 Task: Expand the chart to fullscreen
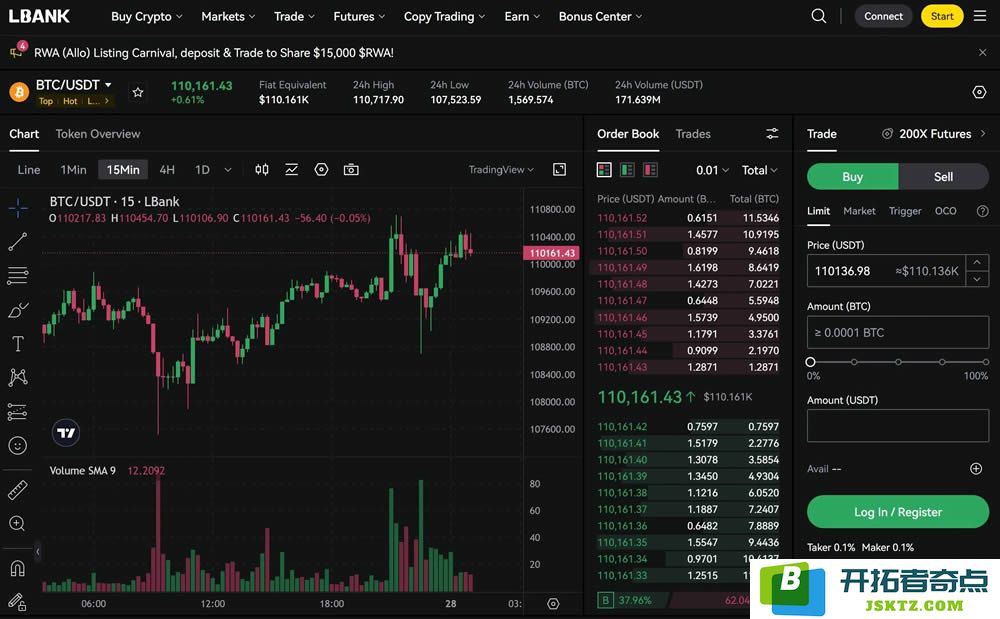click(x=559, y=170)
